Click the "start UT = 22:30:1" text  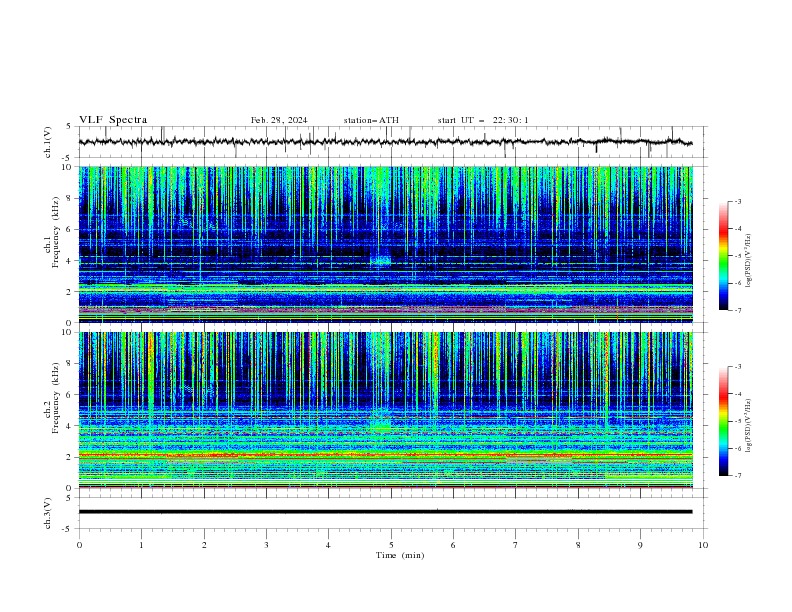[483, 120]
